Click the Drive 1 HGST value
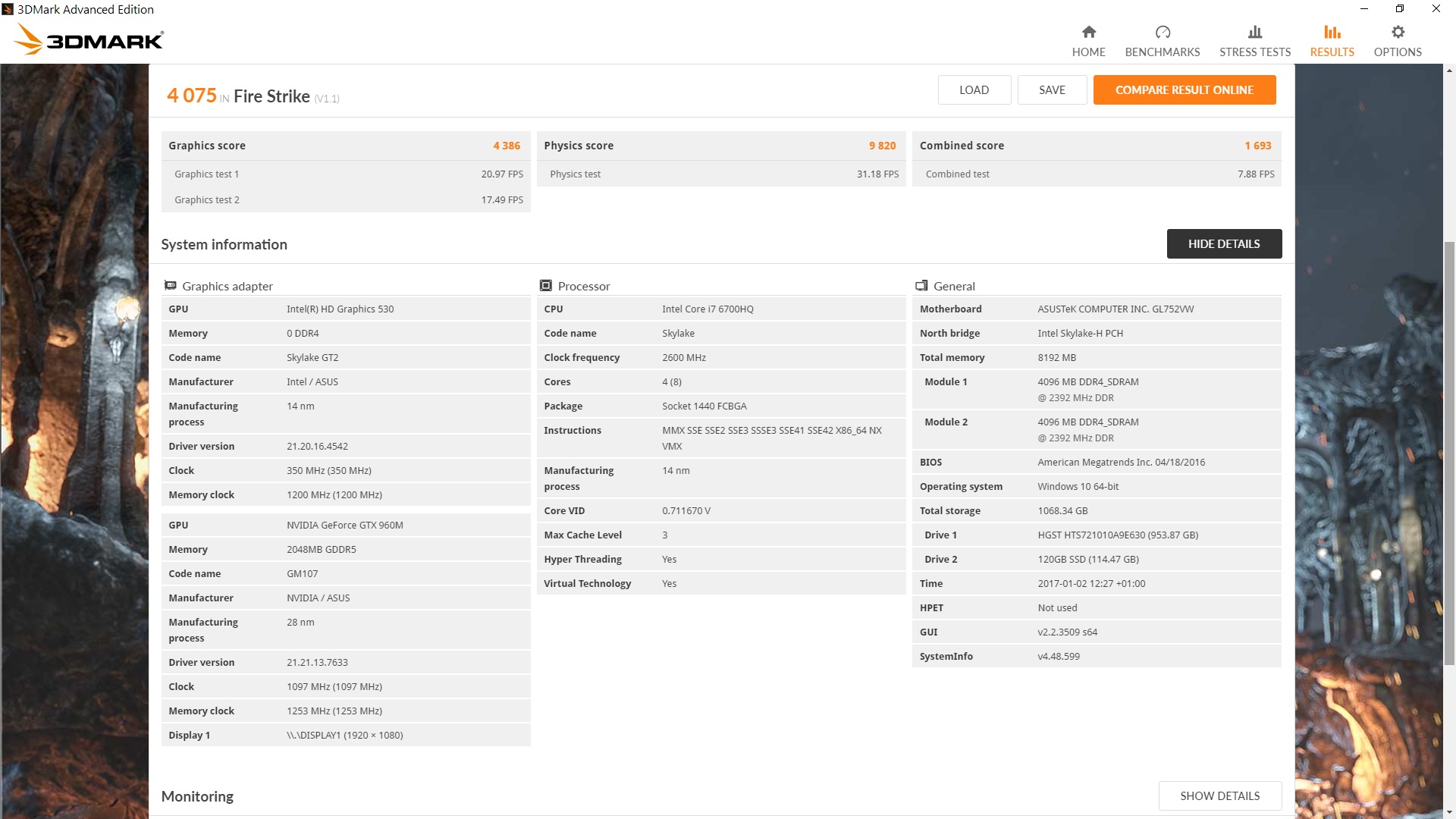 click(1118, 535)
